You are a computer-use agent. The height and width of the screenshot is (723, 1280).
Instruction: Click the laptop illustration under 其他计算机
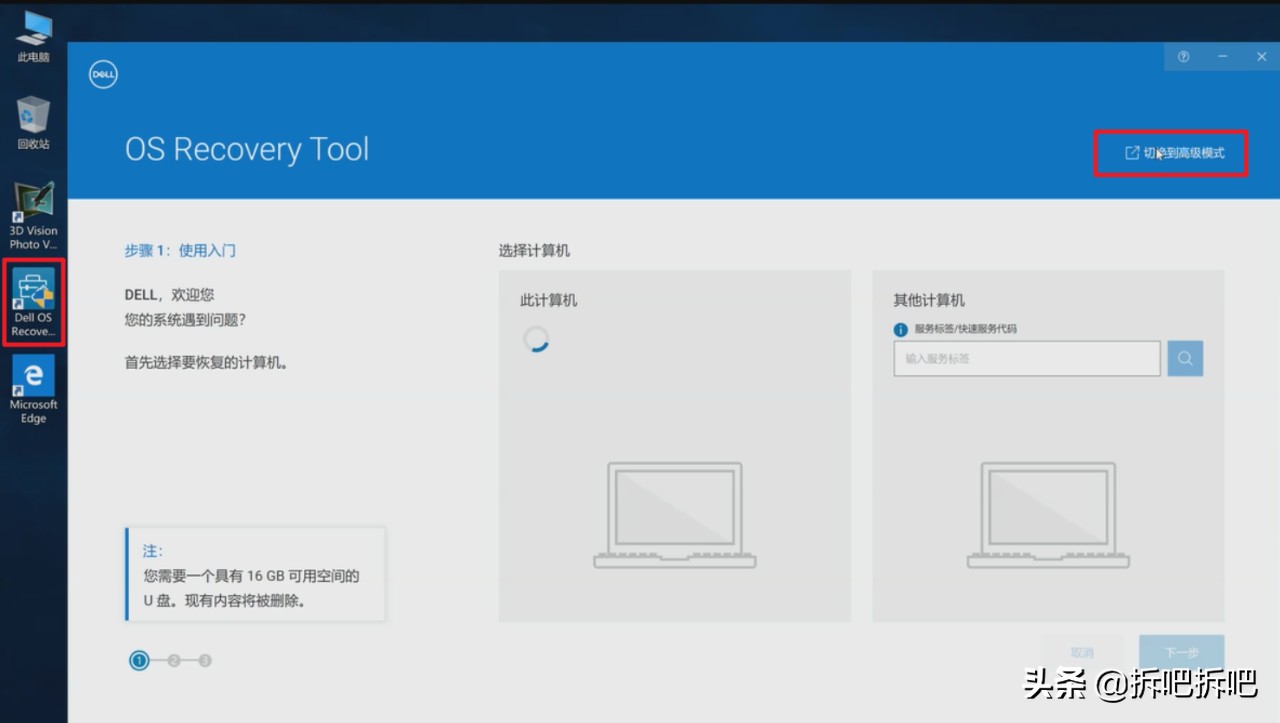pos(1048,515)
